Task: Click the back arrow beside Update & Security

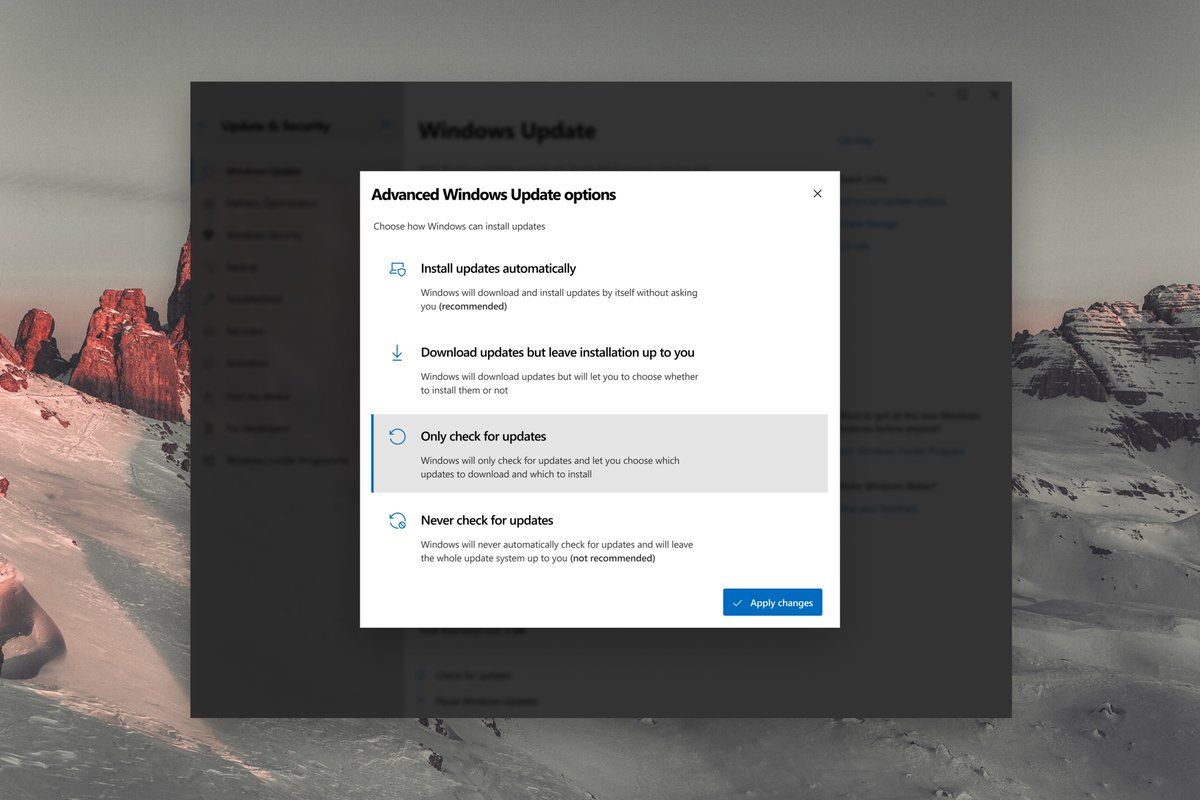Action: click(204, 126)
